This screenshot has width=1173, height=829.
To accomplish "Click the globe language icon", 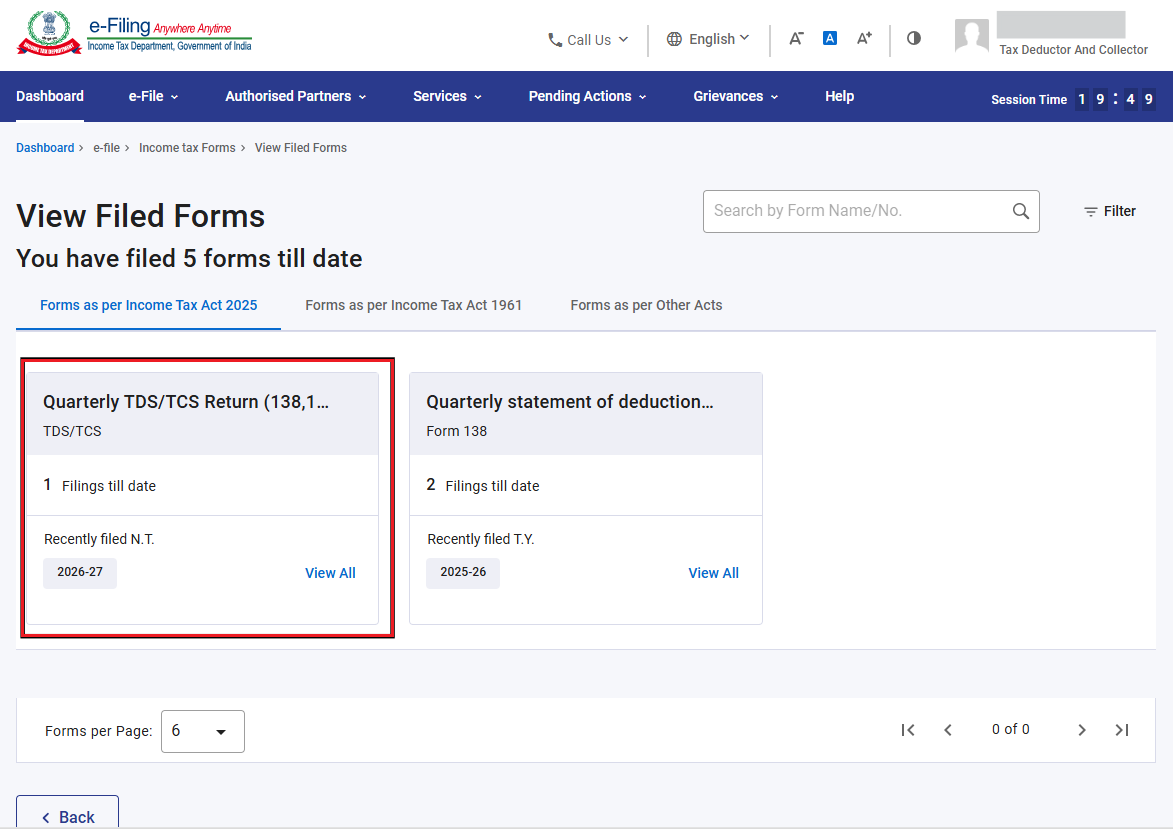I will [674, 39].
